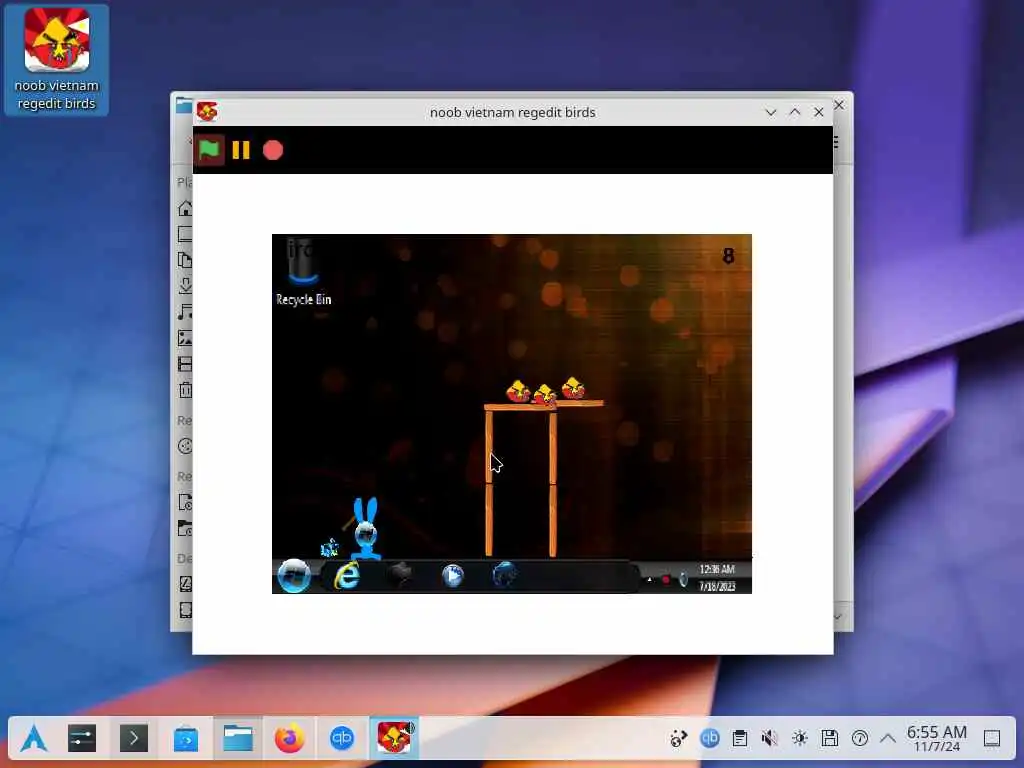This screenshot has height=768, width=1024.
Task: Pause the game with the yellow pause button
Action: click(241, 150)
